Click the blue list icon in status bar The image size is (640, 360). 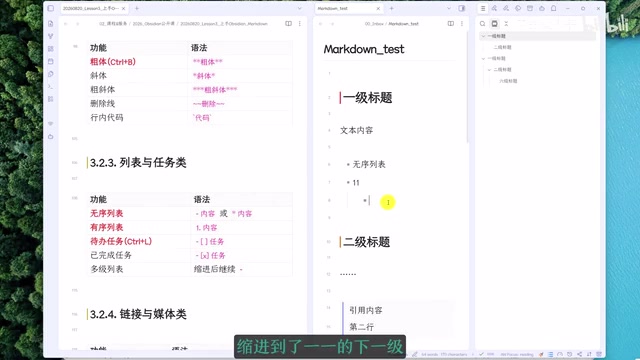pos(551,354)
